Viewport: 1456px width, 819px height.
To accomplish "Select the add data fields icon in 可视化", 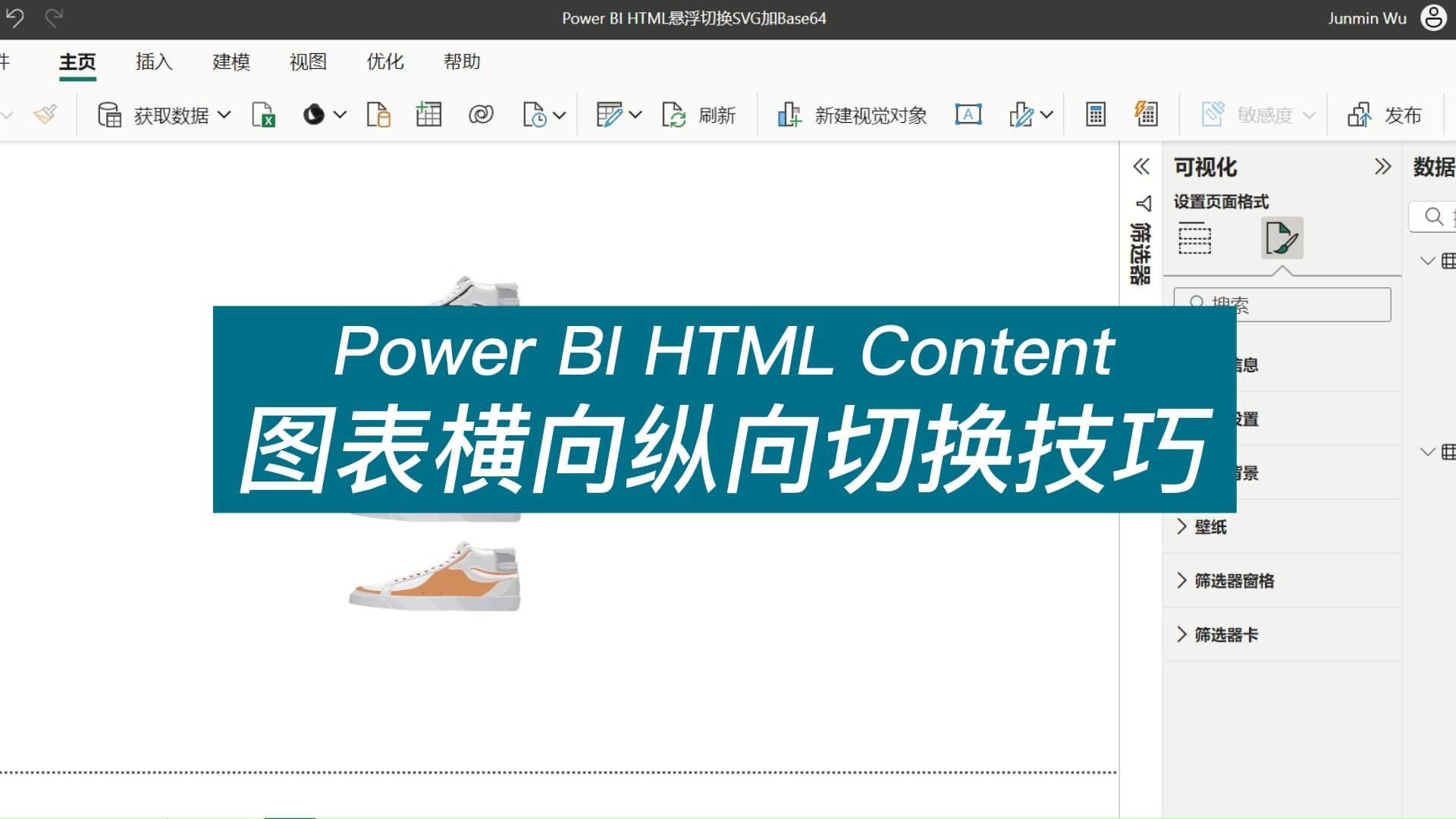I will point(1194,237).
